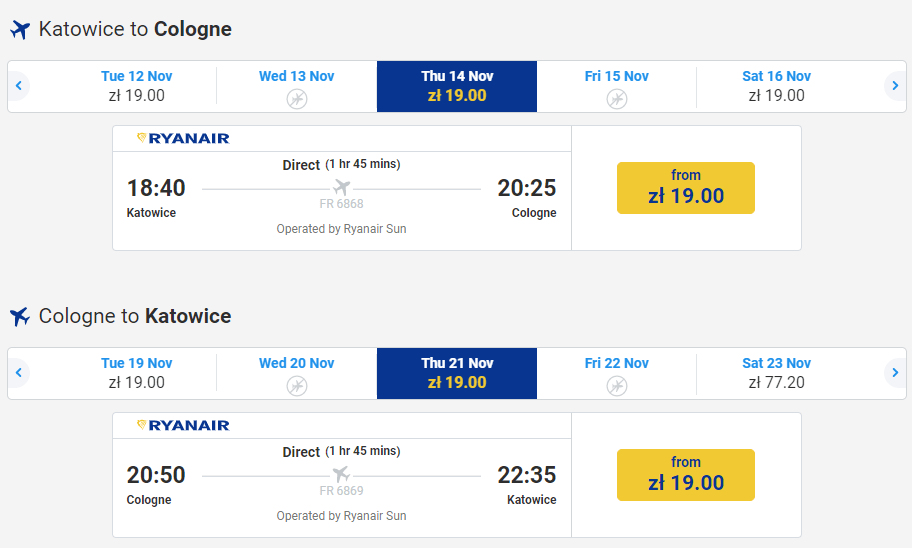Click the no-flight icon under Wed 13 Nov

click(297, 98)
